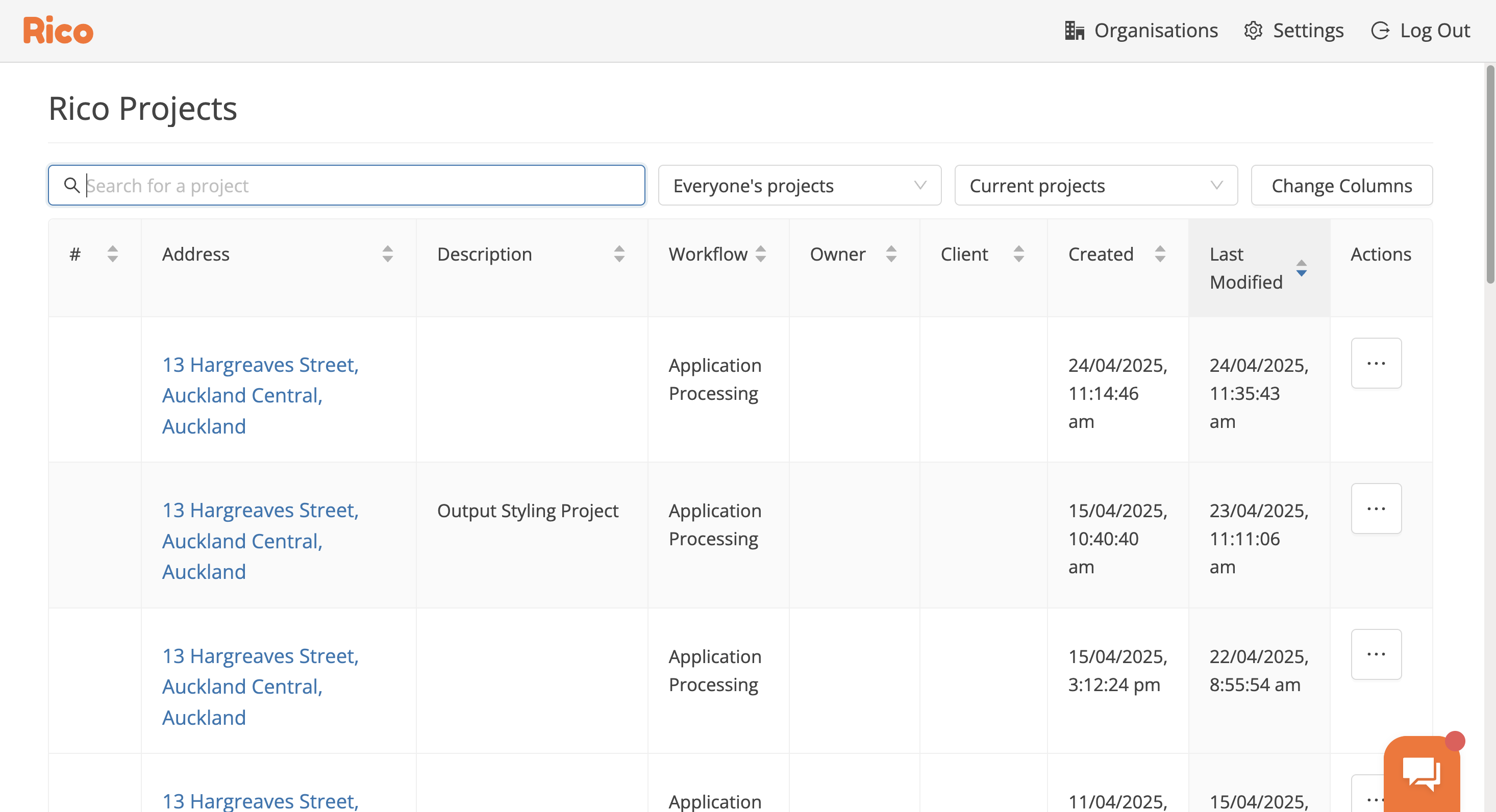This screenshot has width=1496, height=812.
Task: Open the orange chat widget
Action: [1421, 773]
